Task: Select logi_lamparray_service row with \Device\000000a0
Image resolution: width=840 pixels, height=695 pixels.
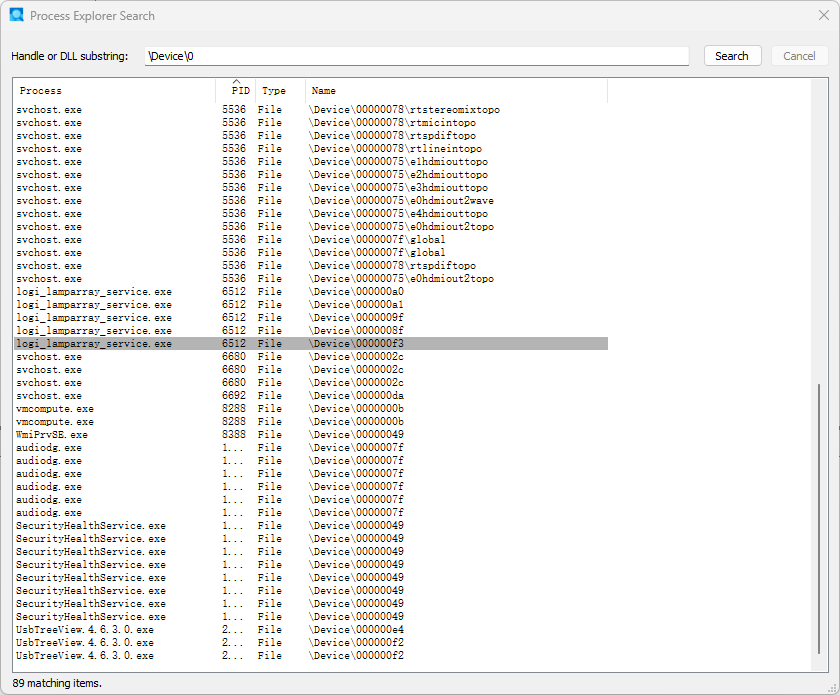Action: pos(311,292)
